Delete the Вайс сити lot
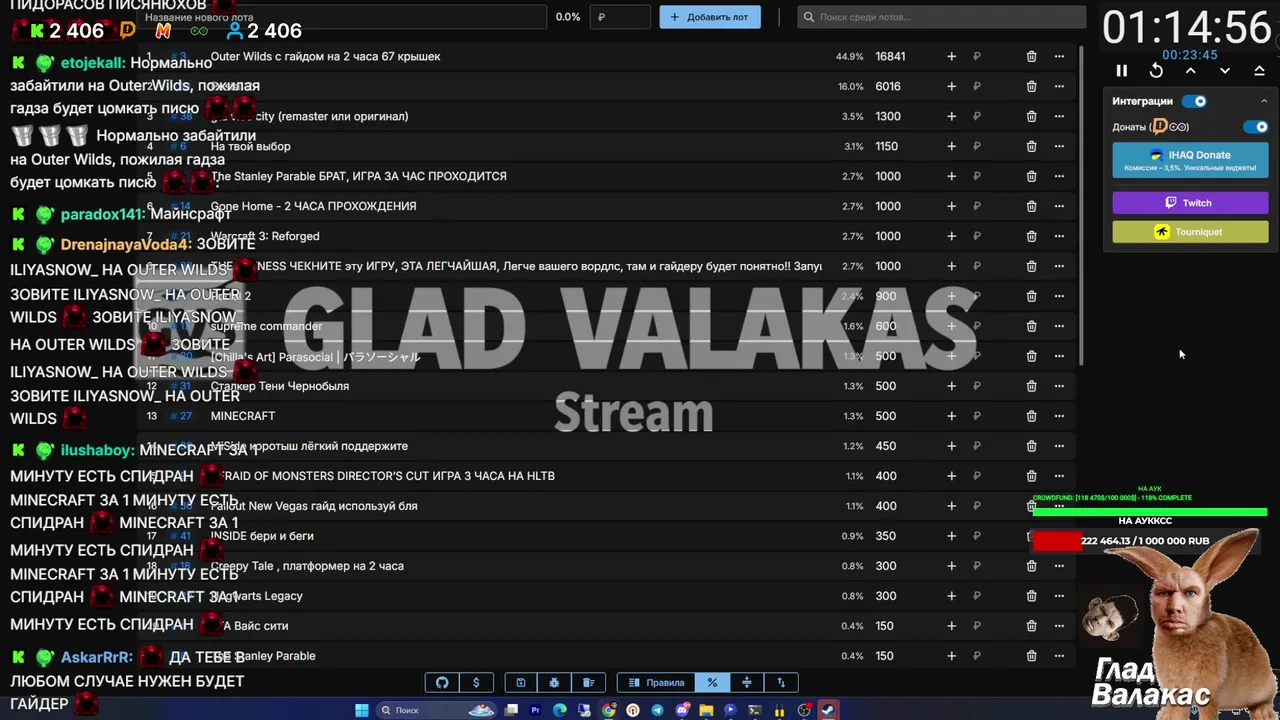The width and height of the screenshot is (1280, 720). [x=1031, y=627]
